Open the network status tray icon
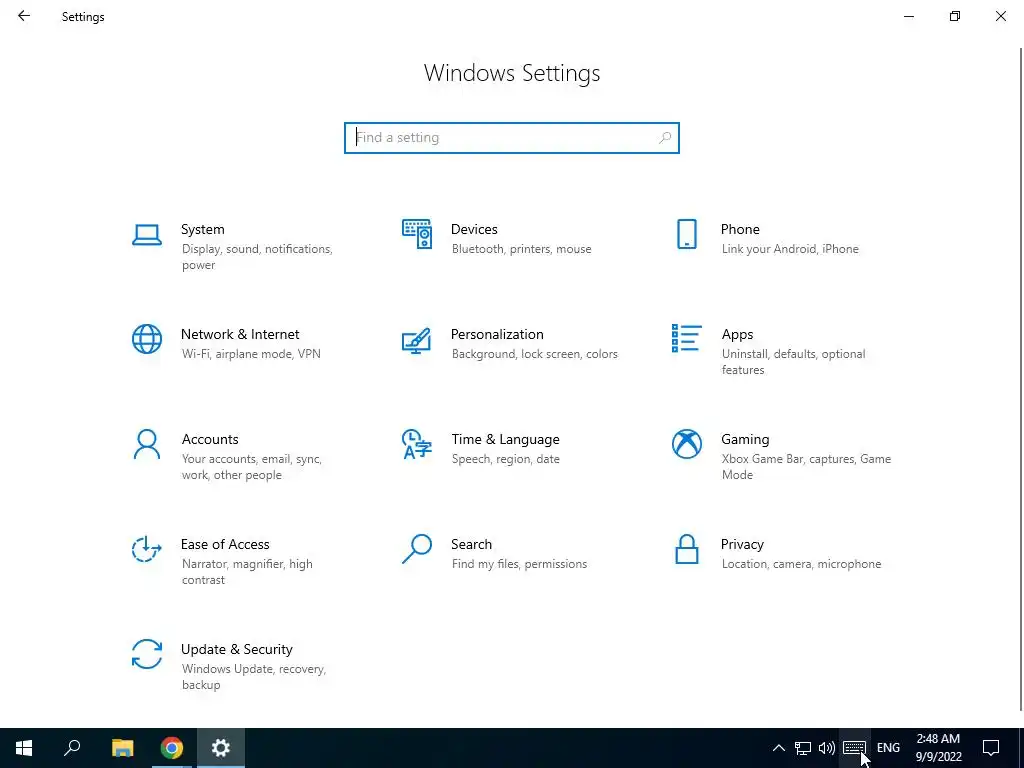 coord(803,748)
